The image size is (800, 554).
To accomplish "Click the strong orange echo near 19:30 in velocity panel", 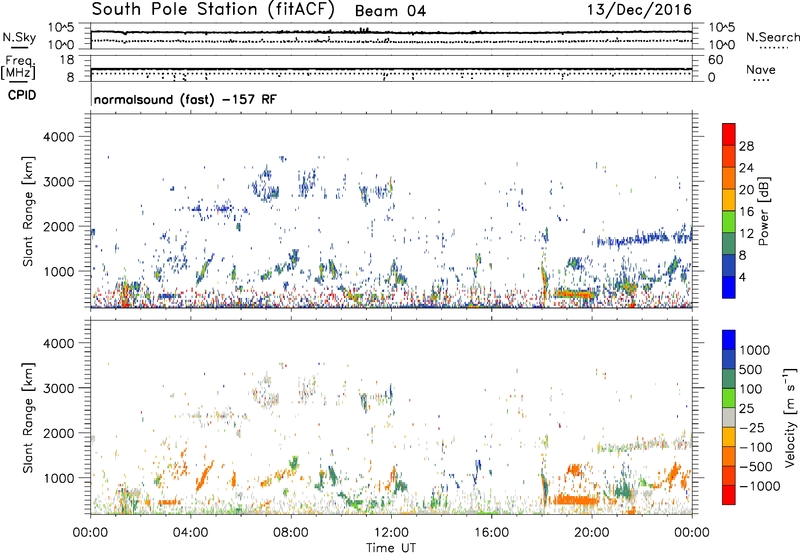I will (x=577, y=500).
